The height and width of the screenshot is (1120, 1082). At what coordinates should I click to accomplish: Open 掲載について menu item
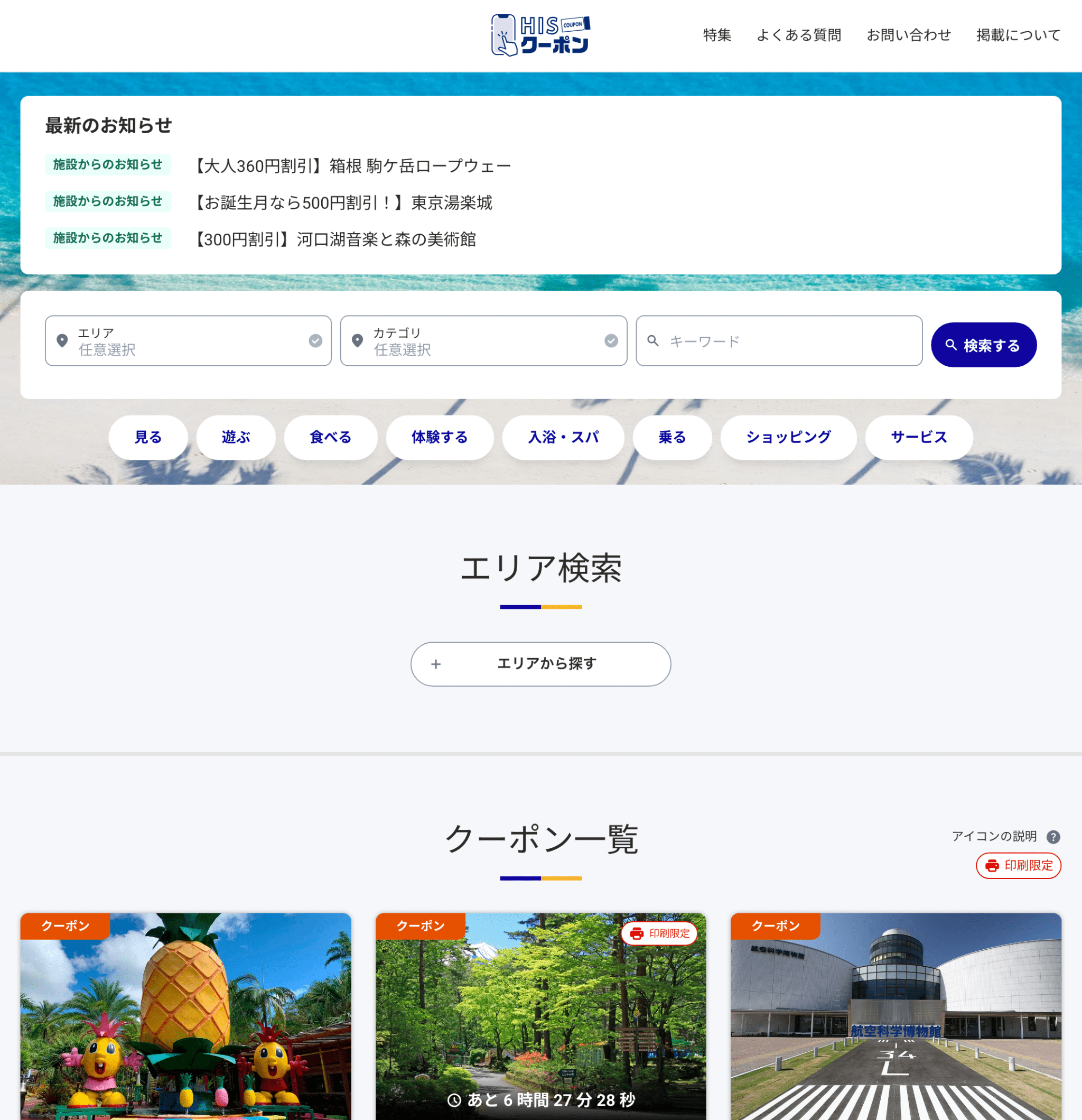tap(1018, 35)
